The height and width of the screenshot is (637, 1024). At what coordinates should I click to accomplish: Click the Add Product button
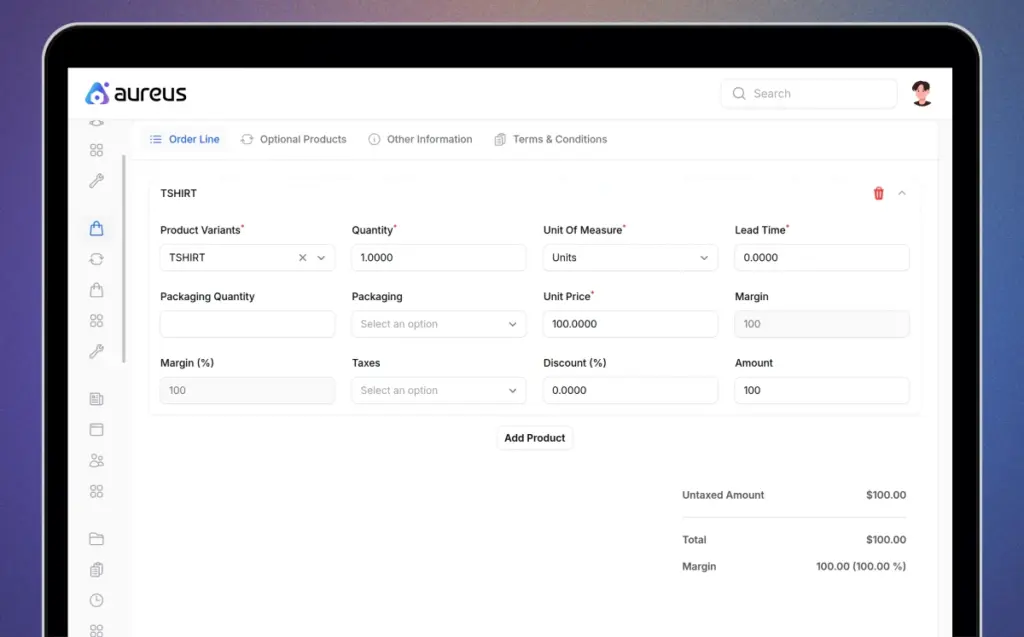[534, 438]
